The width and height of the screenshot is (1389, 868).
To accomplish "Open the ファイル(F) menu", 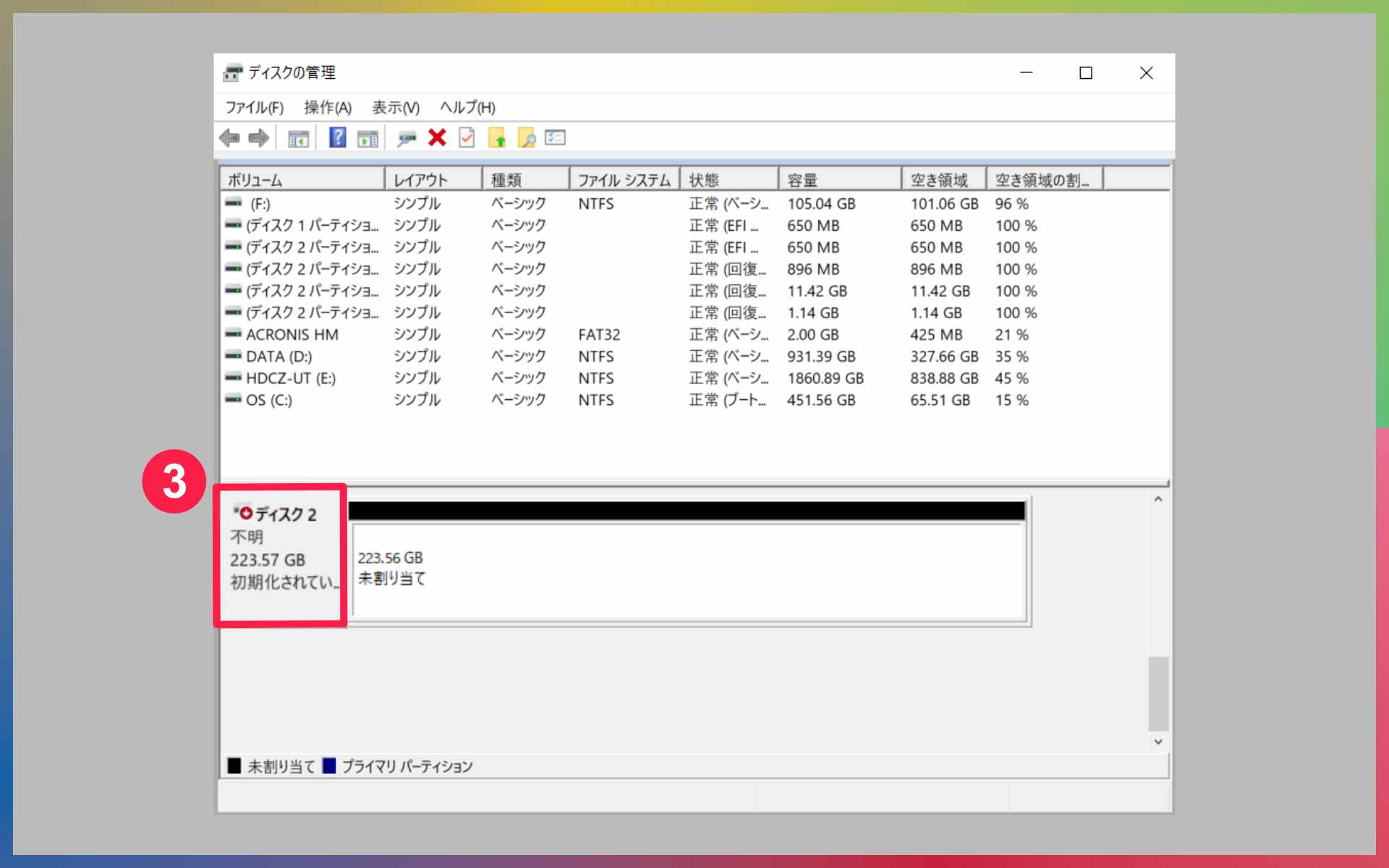I will [254, 108].
